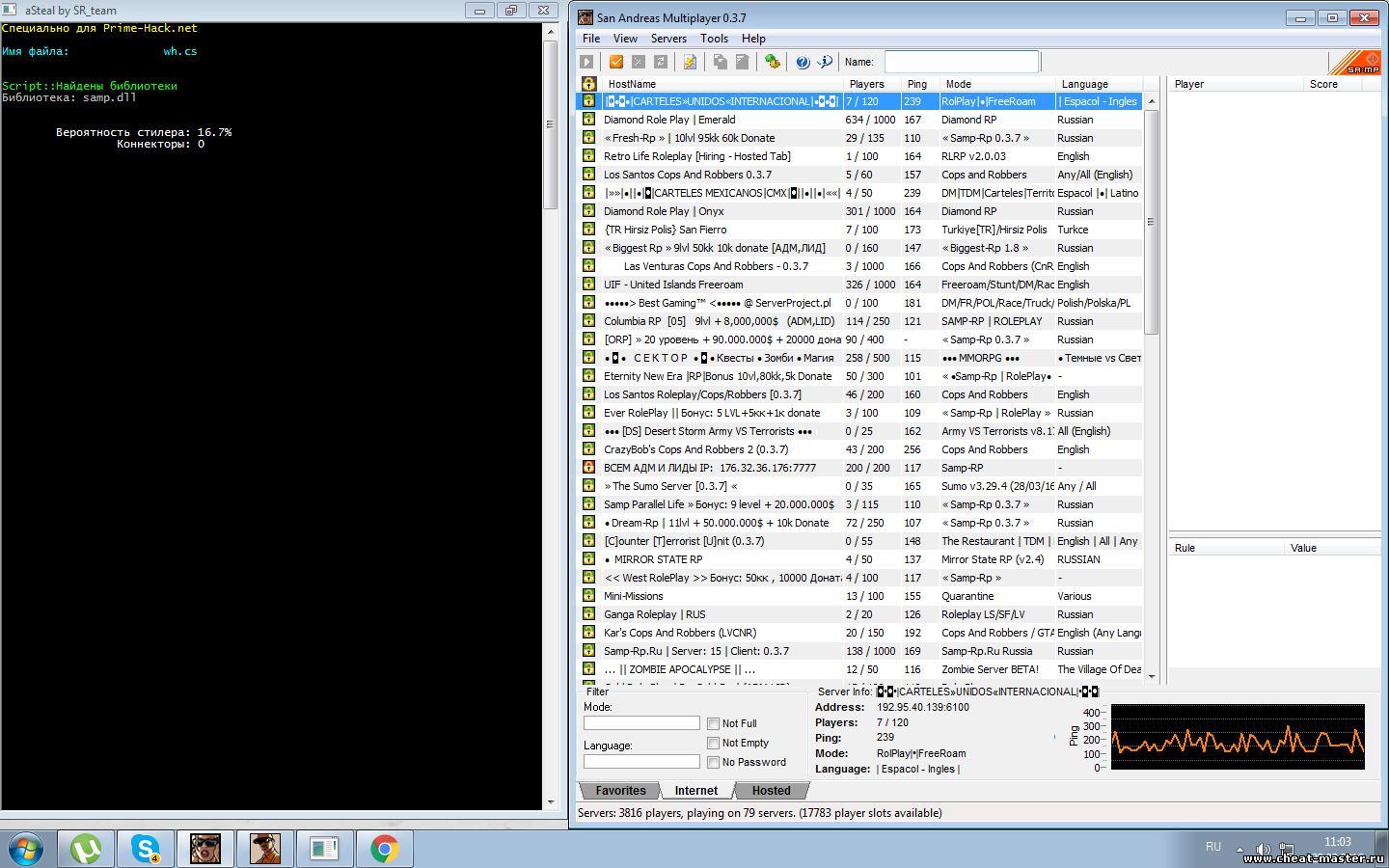Viewport: 1389px width, 868px height.
Task: Click the Refresh Server toolbar icon
Action: (x=661, y=62)
